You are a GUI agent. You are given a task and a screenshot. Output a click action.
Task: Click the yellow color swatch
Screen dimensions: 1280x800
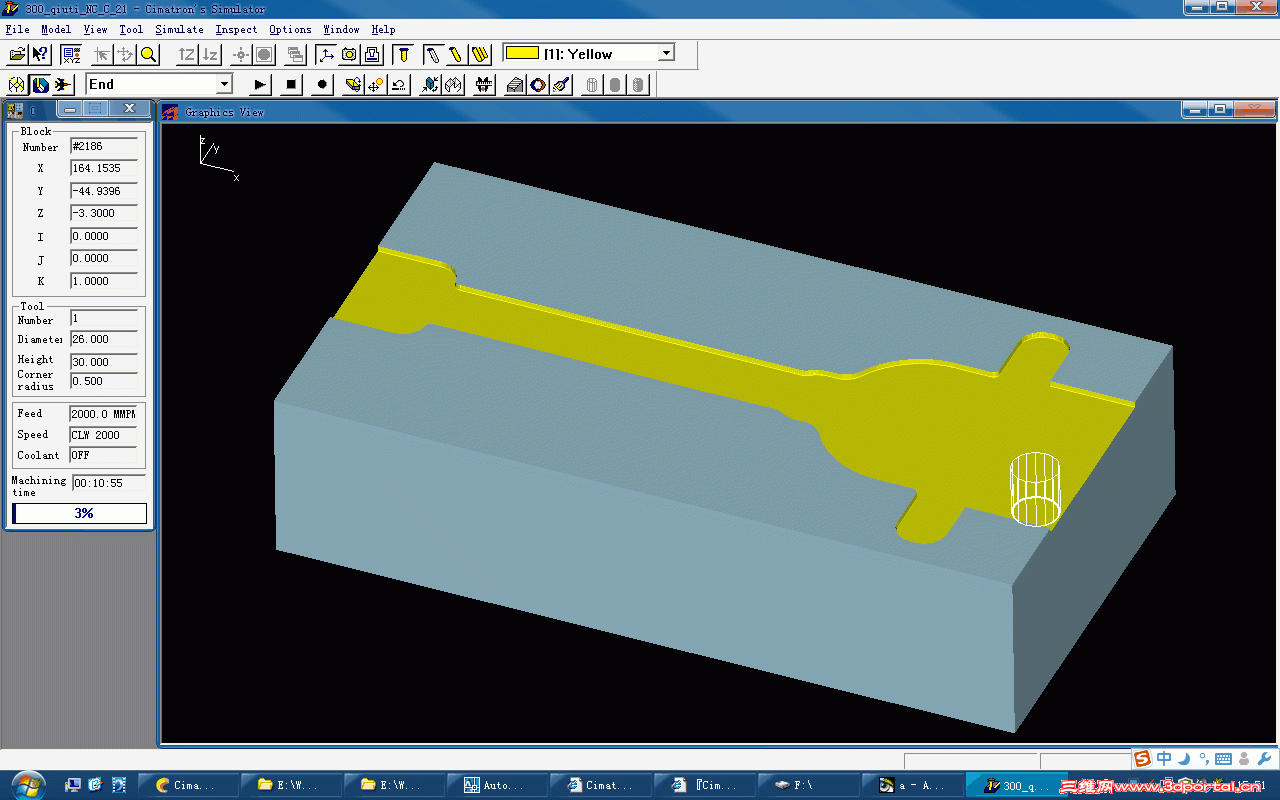[522, 53]
